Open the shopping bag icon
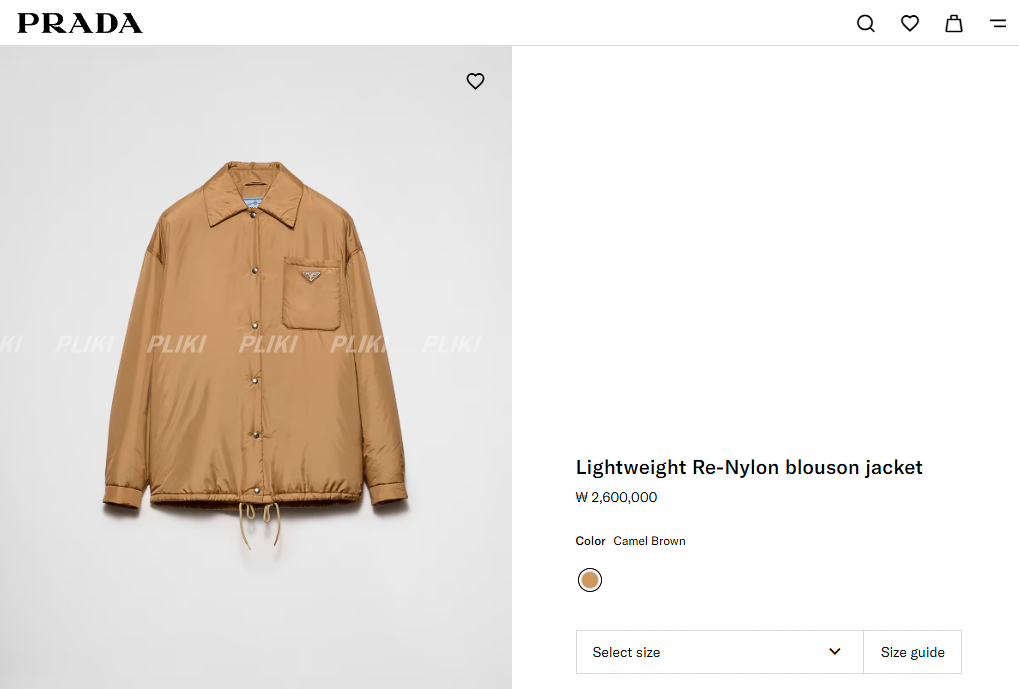 pos(954,23)
